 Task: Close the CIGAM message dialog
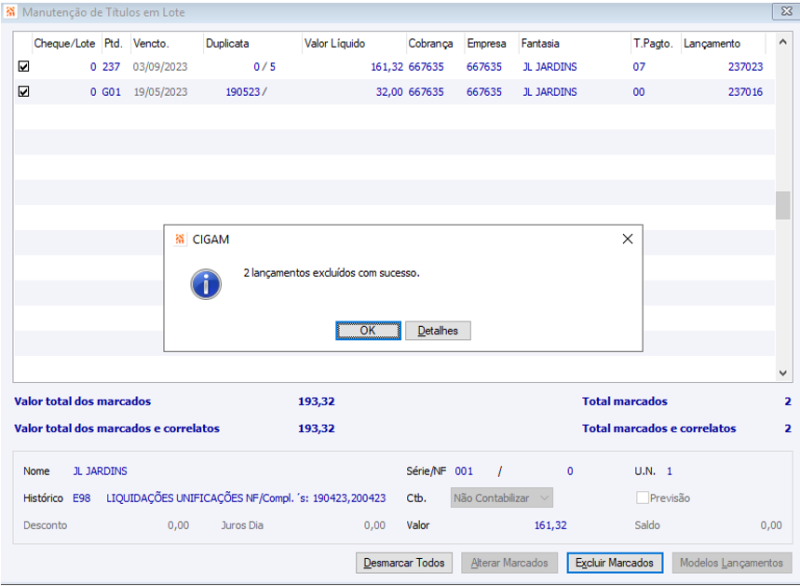tap(628, 239)
